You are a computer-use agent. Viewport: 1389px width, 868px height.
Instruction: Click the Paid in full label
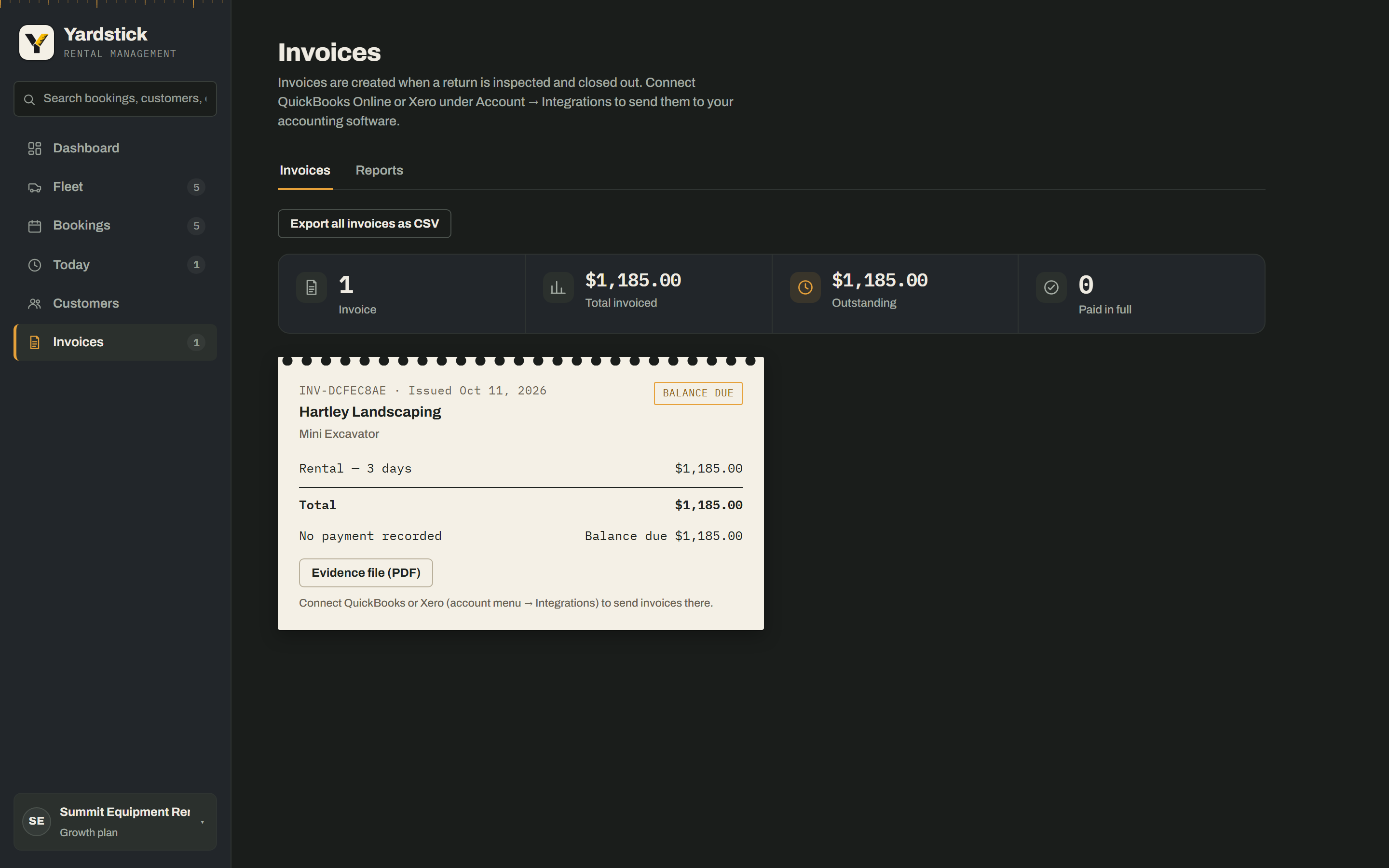pos(1105,310)
